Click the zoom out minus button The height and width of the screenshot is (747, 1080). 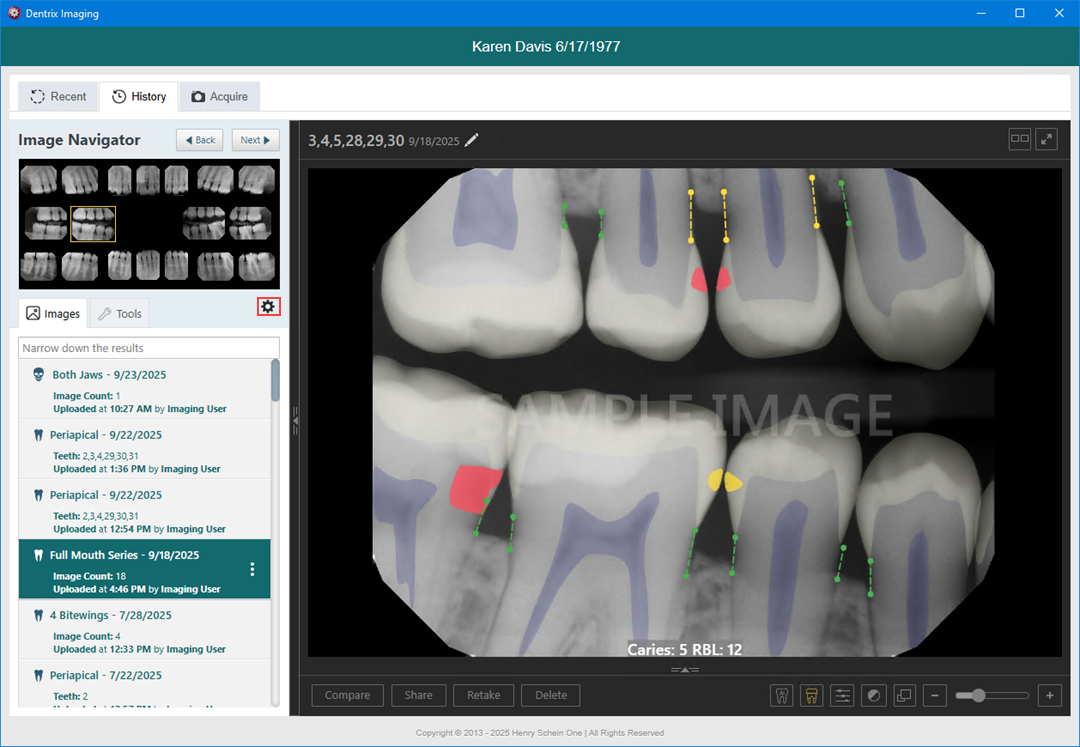click(935, 695)
